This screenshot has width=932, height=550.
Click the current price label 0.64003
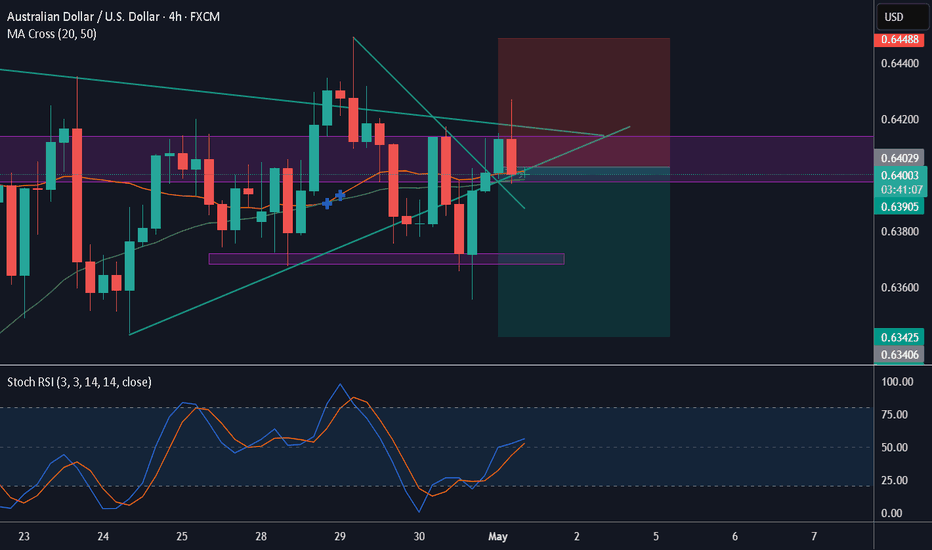tap(899, 175)
